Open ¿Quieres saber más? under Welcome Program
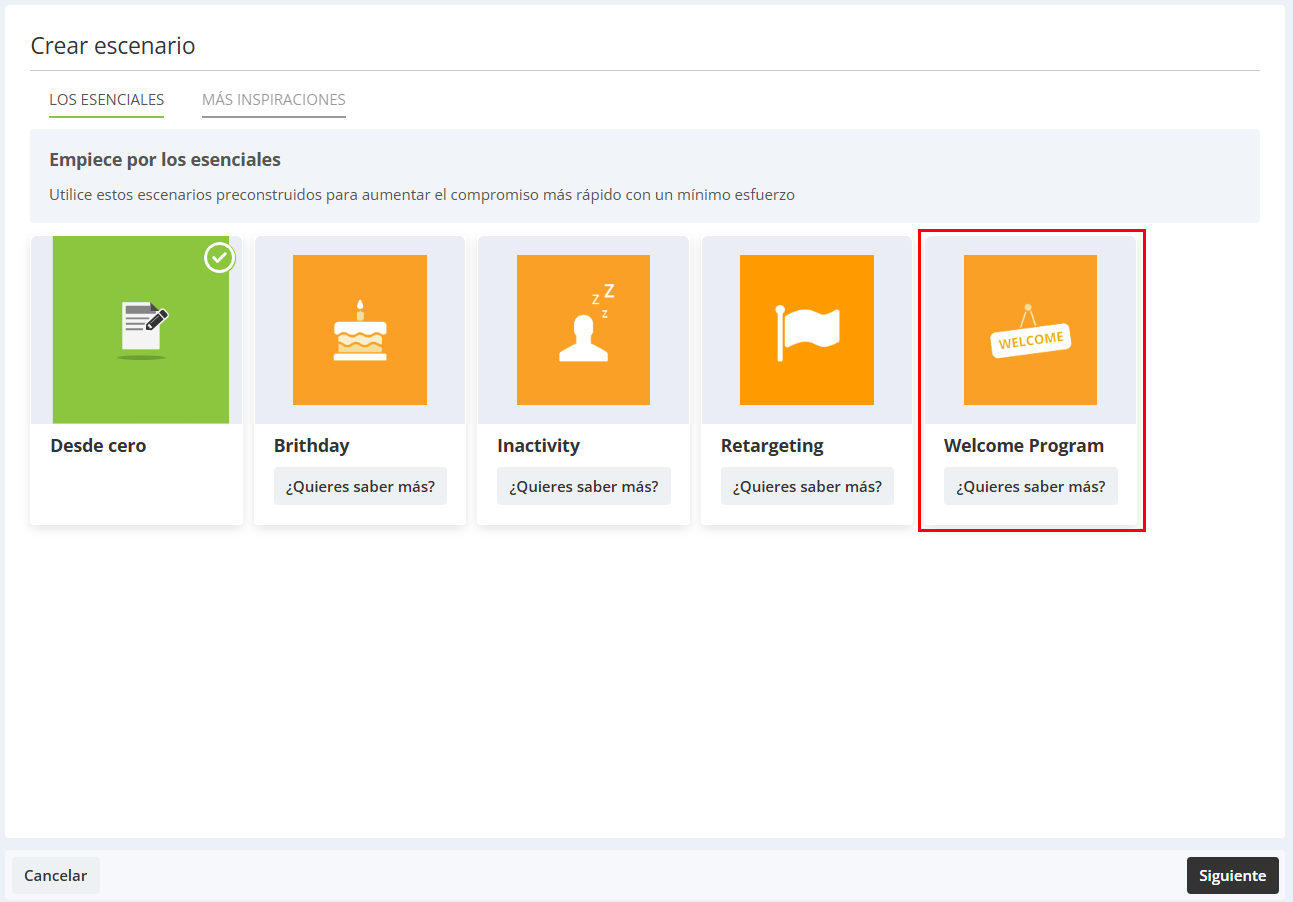Image resolution: width=1293 pixels, height=902 pixels. (1031, 487)
